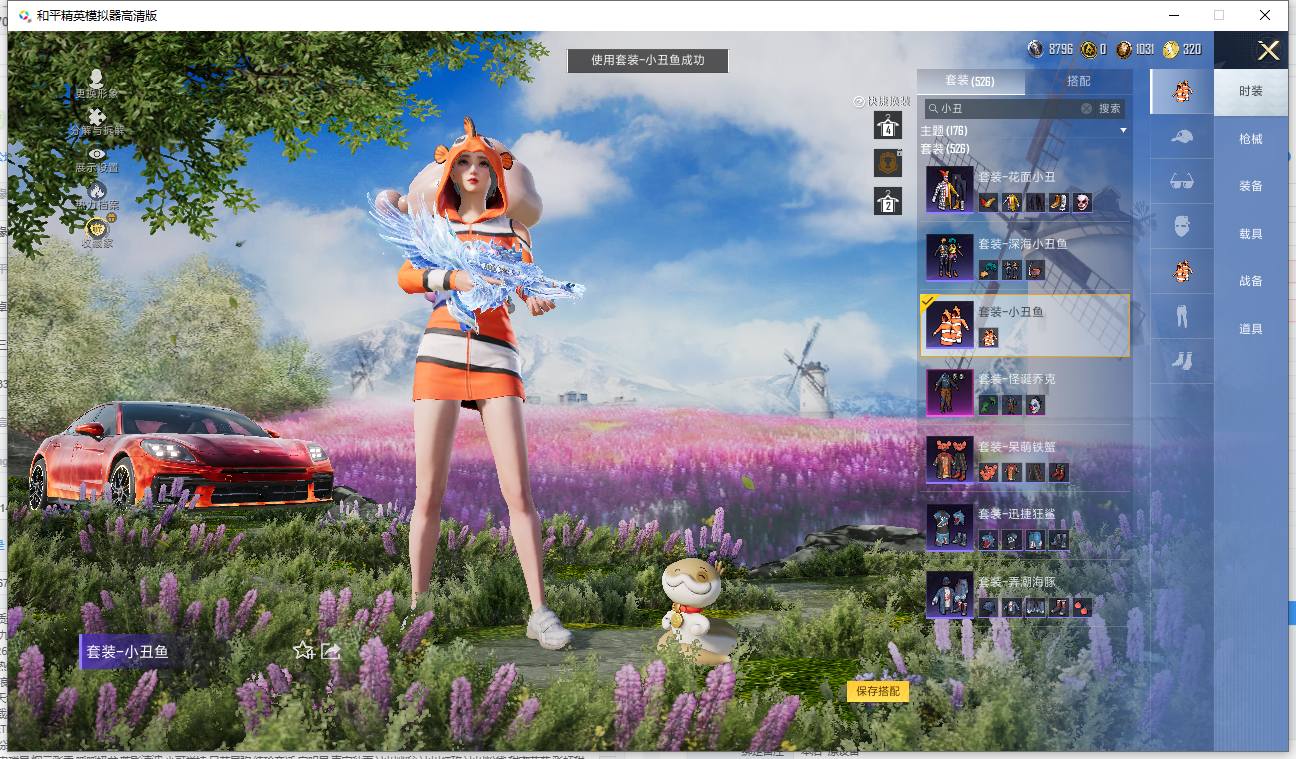
Task: Select clown face piece in 怪诞乔克 row
Action: point(1036,404)
